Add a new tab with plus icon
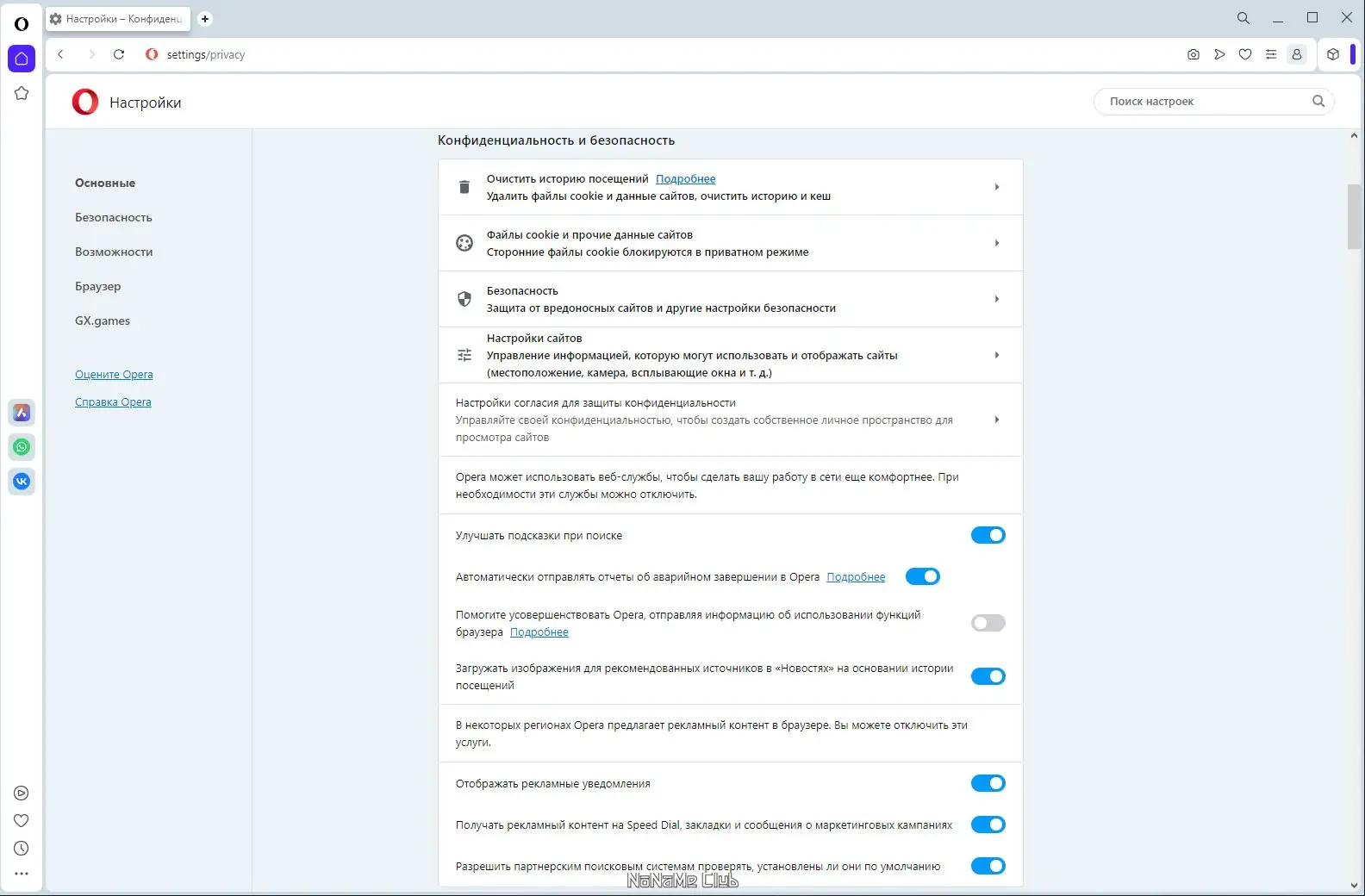This screenshot has height=896, width=1365. [x=205, y=19]
